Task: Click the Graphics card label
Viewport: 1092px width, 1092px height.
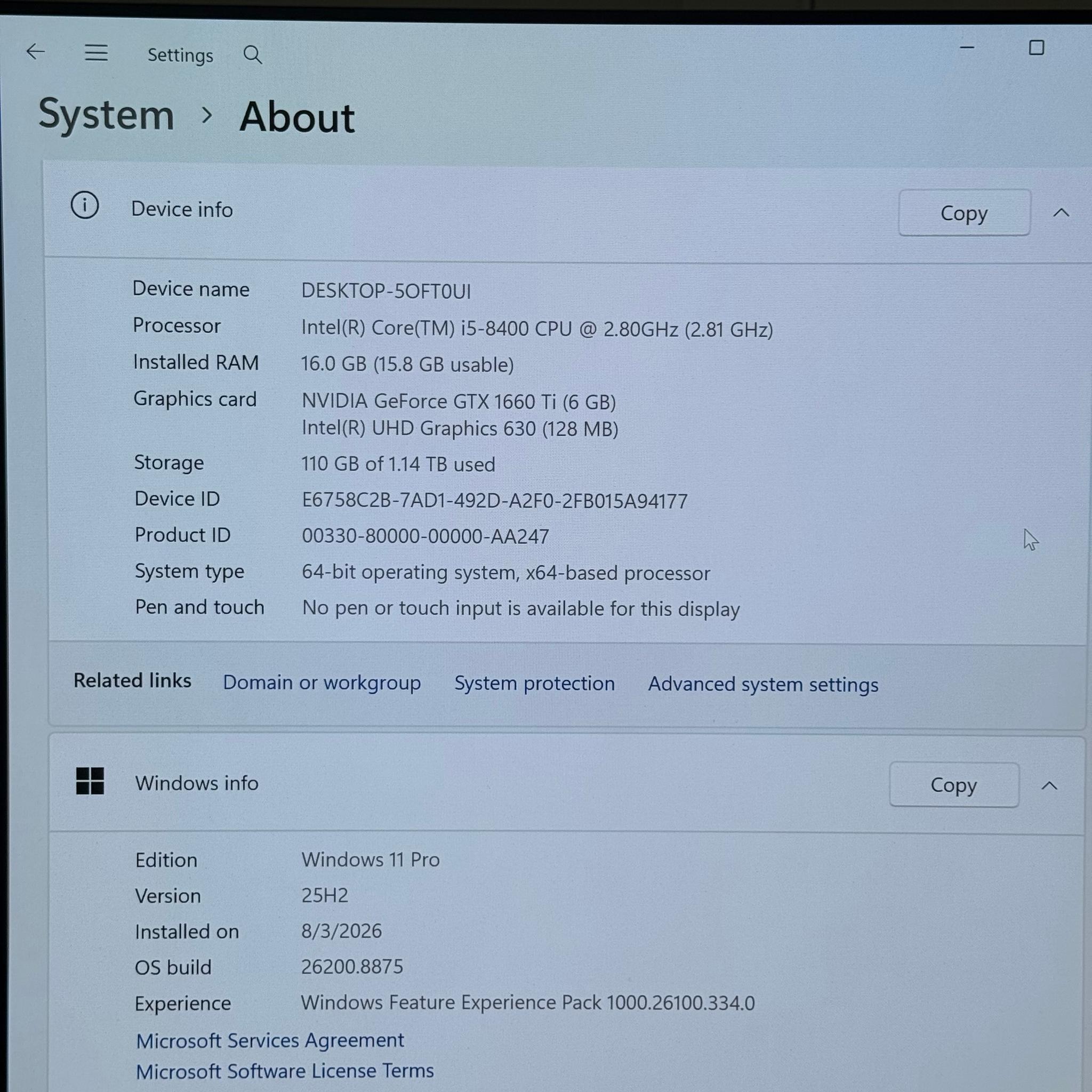Action: [x=195, y=399]
